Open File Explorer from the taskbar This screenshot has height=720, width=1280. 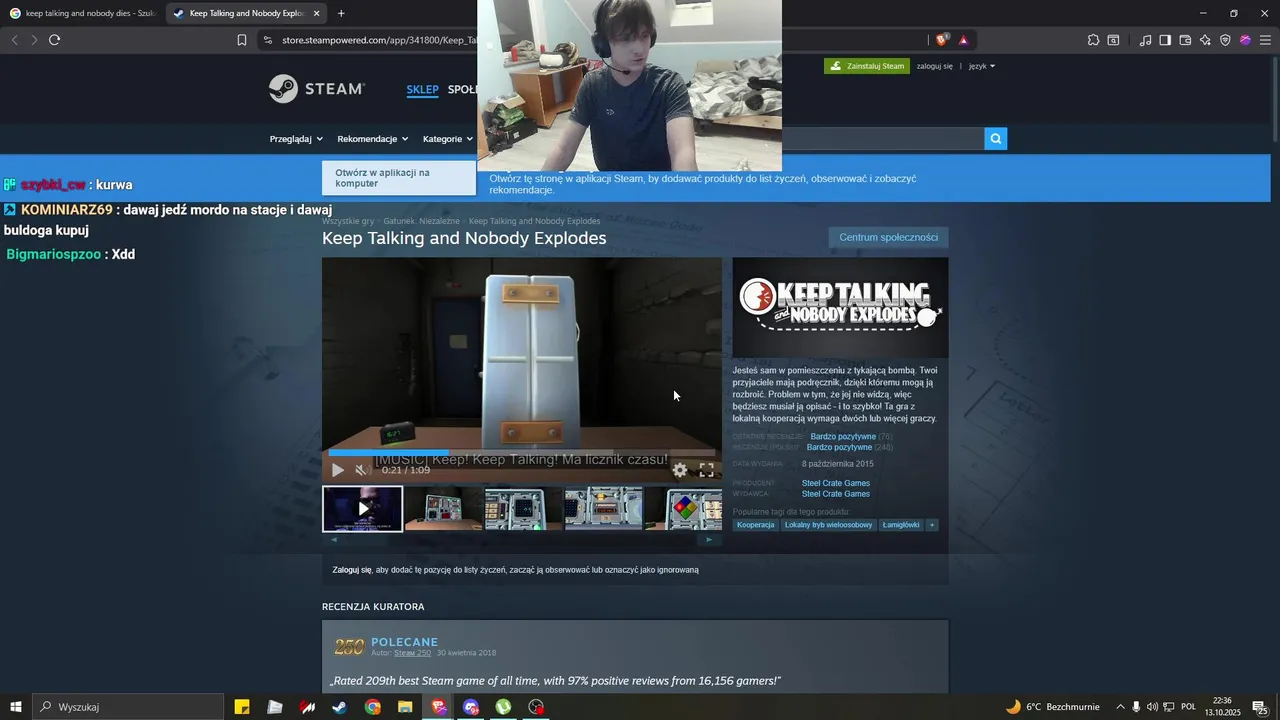tap(405, 707)
